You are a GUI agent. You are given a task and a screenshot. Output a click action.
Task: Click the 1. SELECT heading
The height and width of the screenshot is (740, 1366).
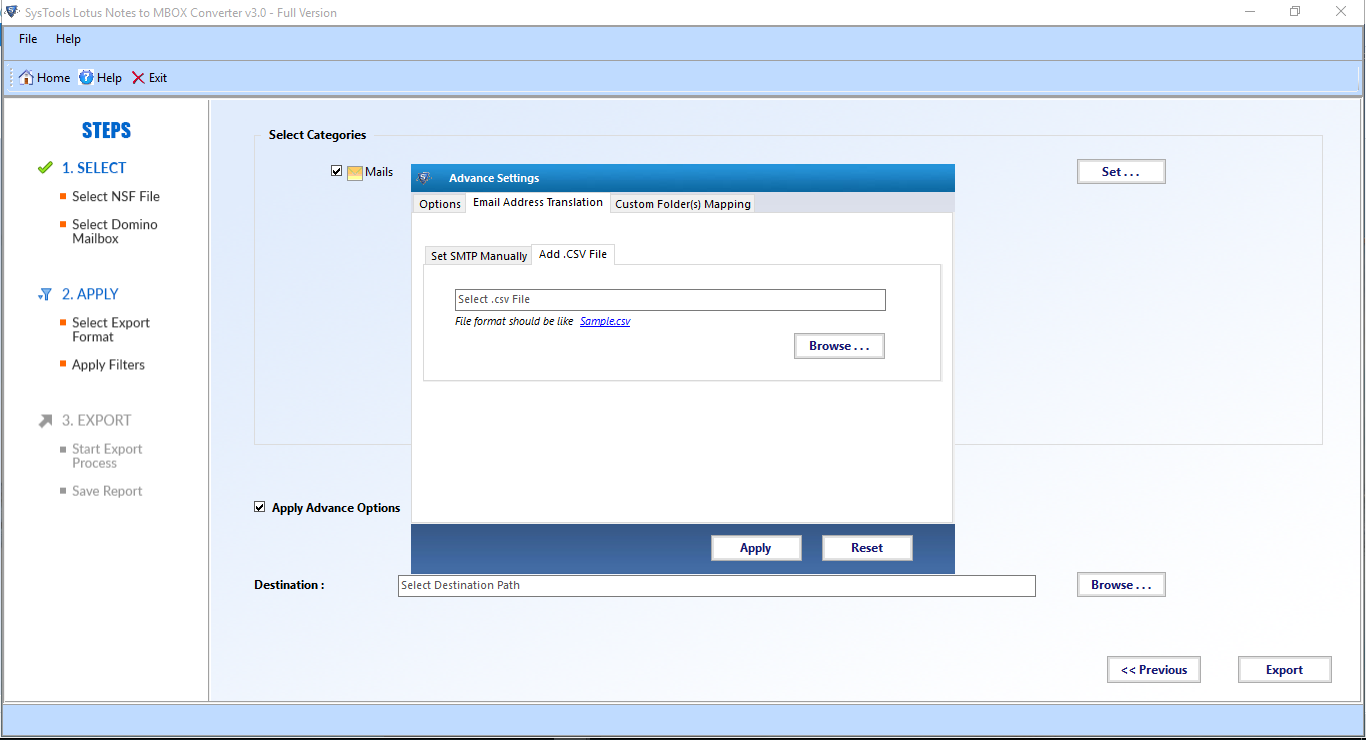pyautogui.click(x=94, y=168)
